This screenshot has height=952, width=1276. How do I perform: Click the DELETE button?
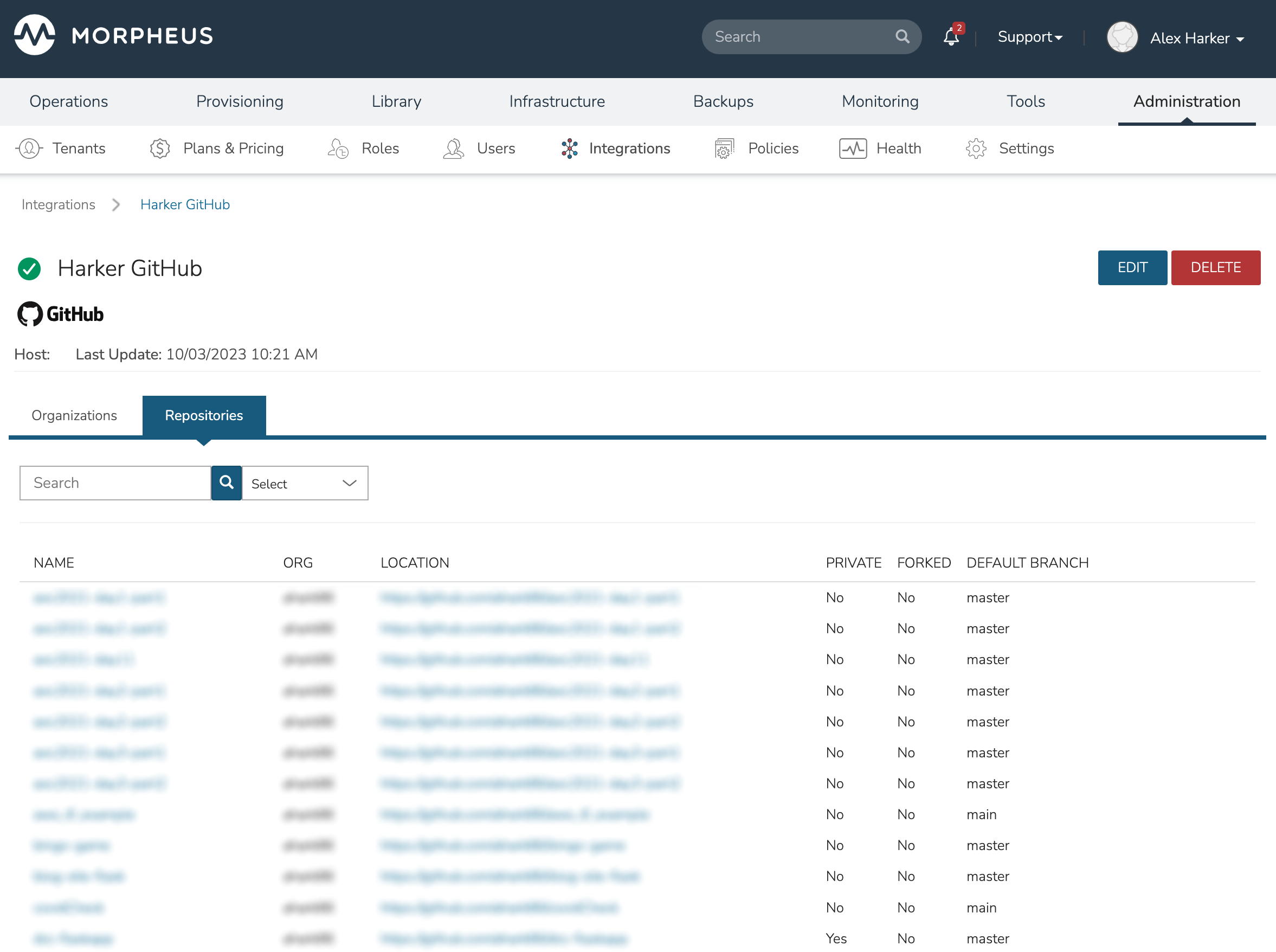pyautogui.click(x=1215, y=267)
